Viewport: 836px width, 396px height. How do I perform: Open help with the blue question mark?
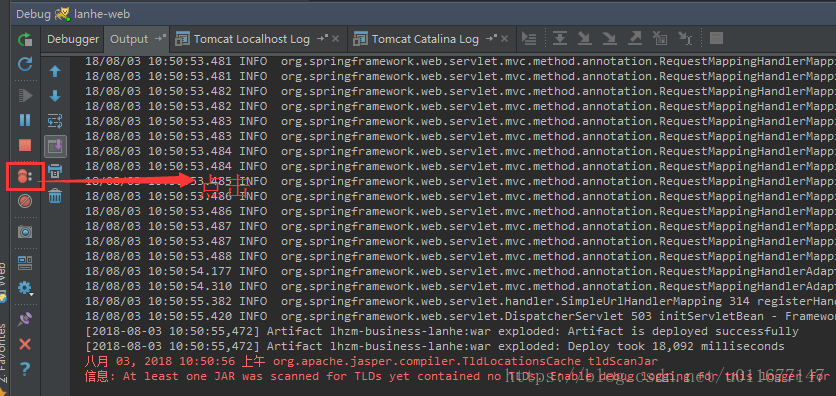click(25, 368)
